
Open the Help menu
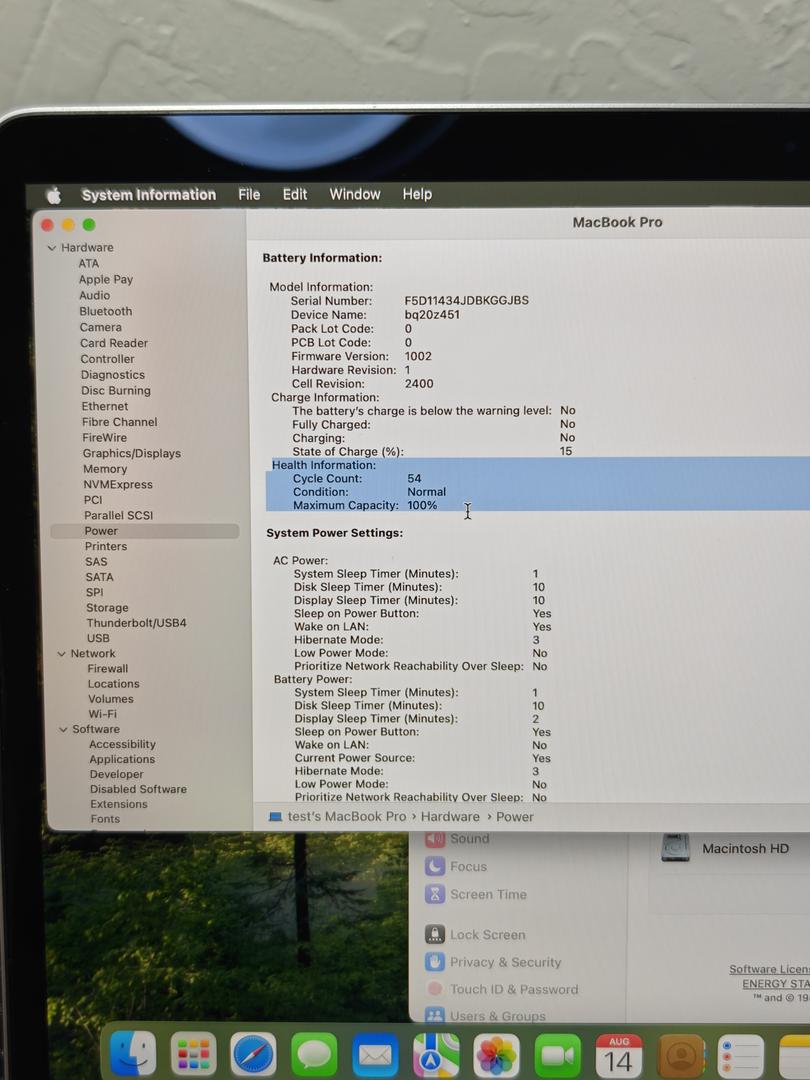[417, 194]
